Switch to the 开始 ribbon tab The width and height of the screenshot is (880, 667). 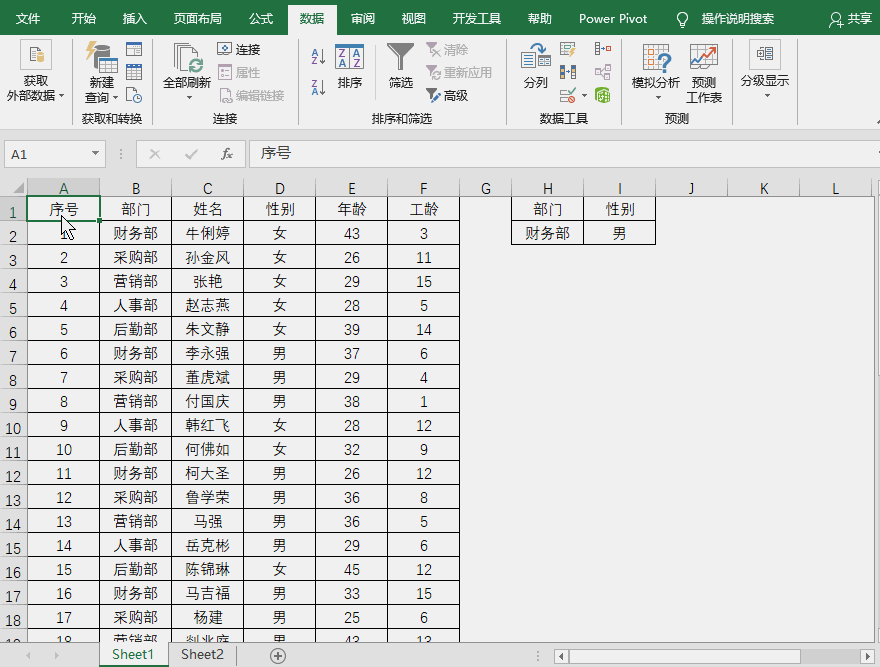pos(82,18)
